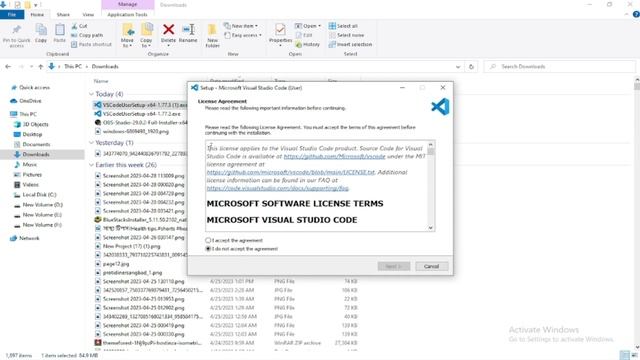
Task: Open the code.visualstudio.com FAQ link
Action: tap(278, 188)
